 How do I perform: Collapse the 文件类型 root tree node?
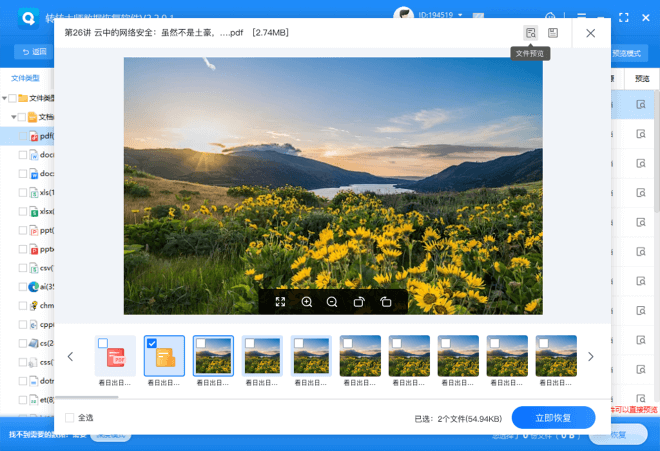coord(5,98)
